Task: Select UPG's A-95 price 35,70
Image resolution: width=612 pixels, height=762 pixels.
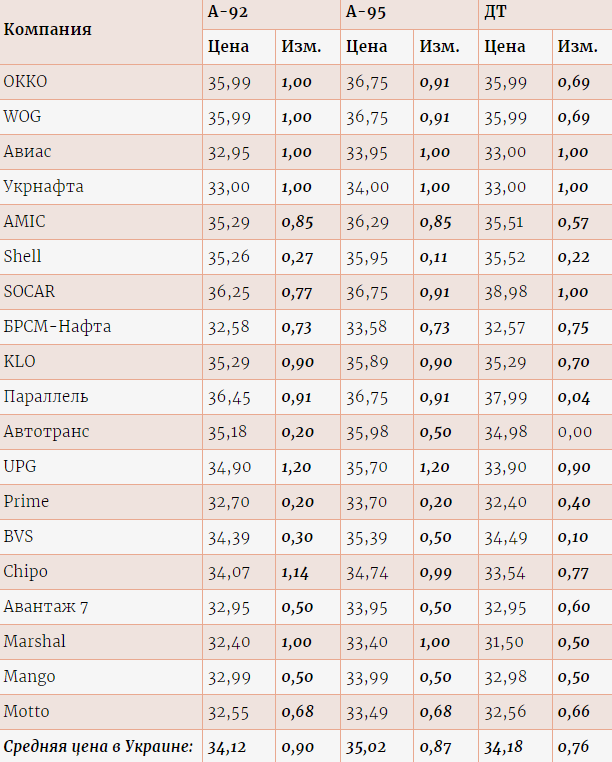Action: 367,467
